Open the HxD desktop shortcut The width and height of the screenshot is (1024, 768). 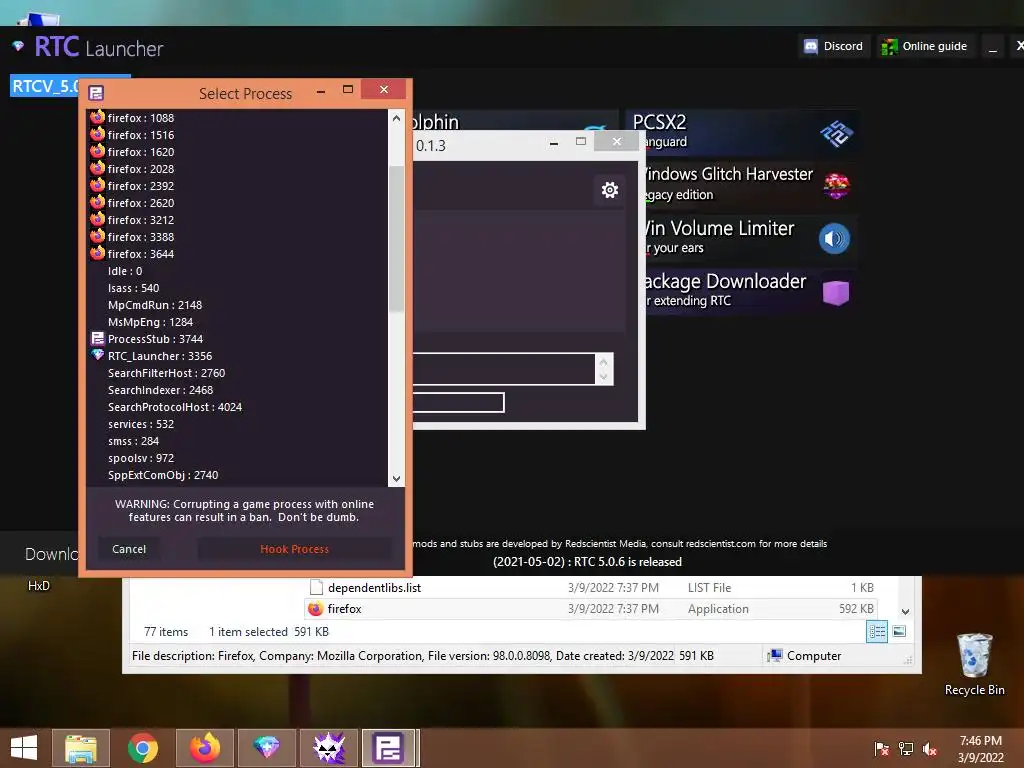[x=39, y=586]
